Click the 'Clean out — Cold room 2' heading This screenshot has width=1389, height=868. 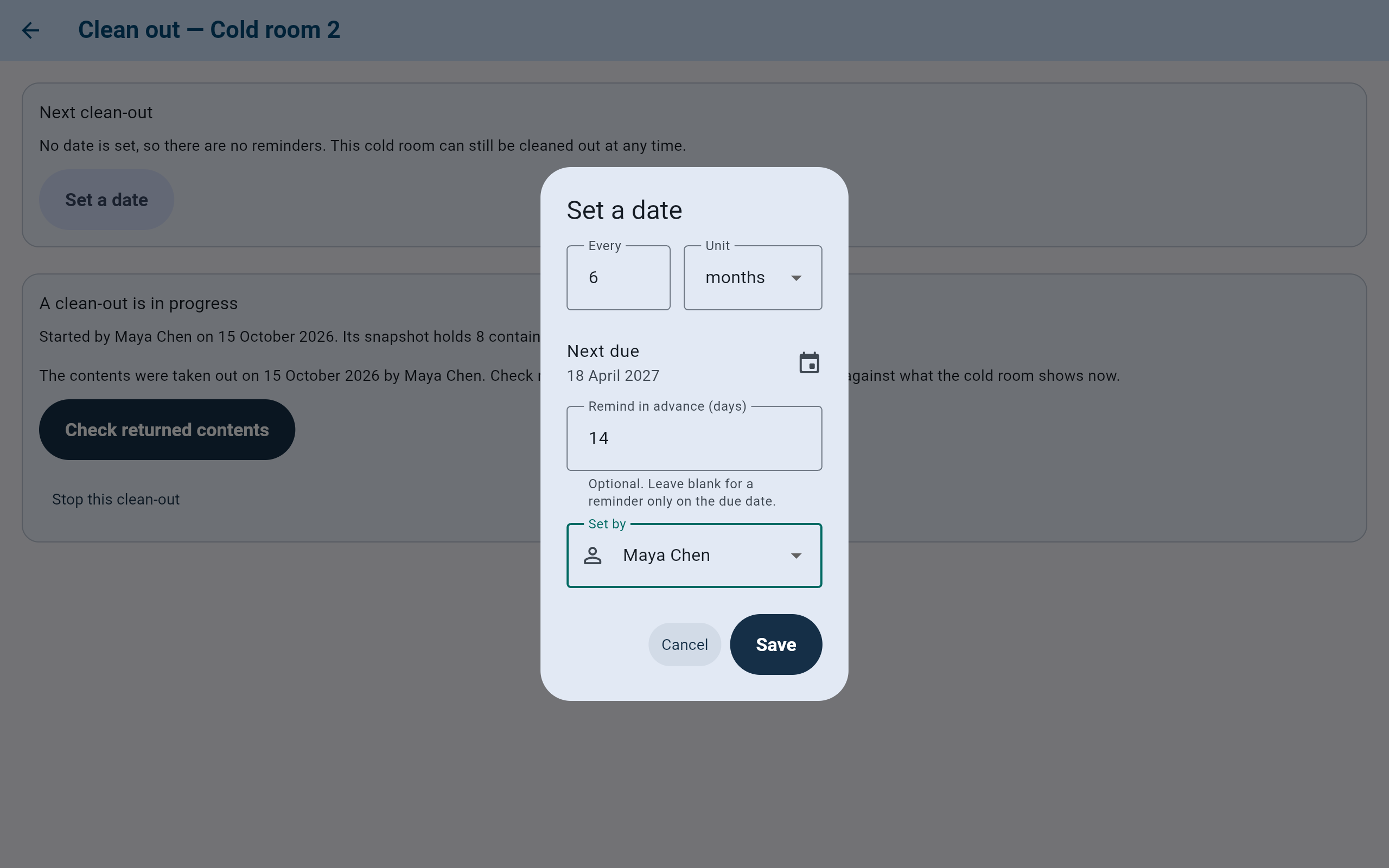209,30
